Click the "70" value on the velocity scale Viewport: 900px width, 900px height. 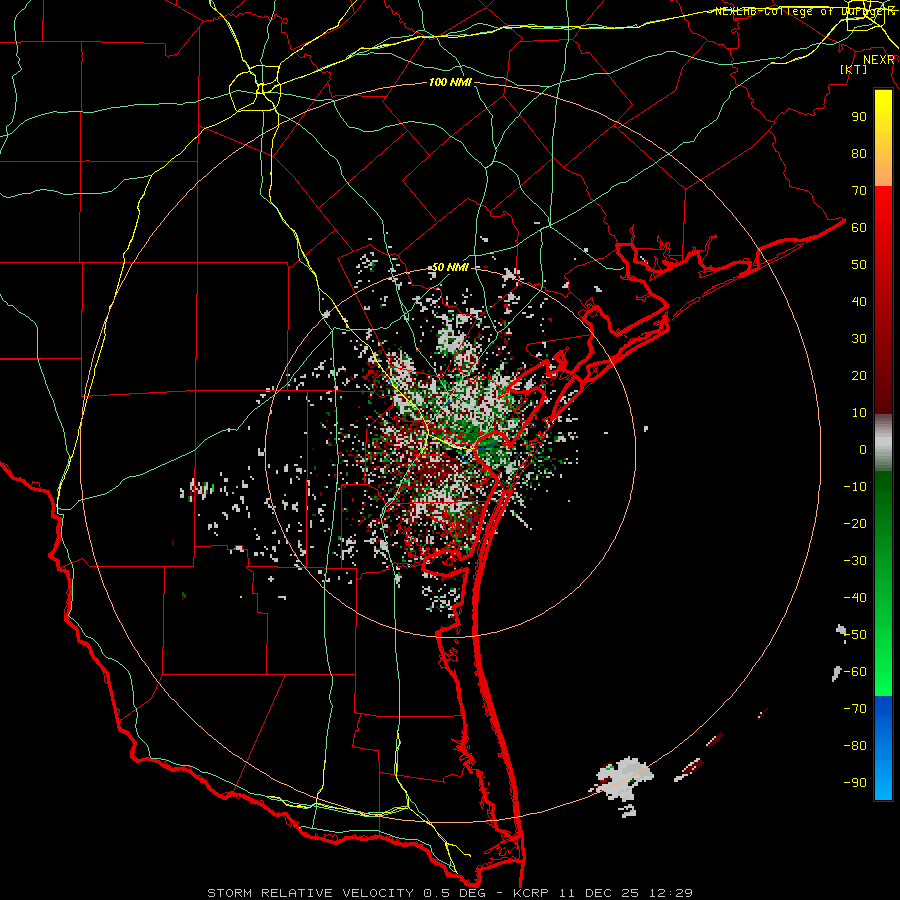[859, 191]
